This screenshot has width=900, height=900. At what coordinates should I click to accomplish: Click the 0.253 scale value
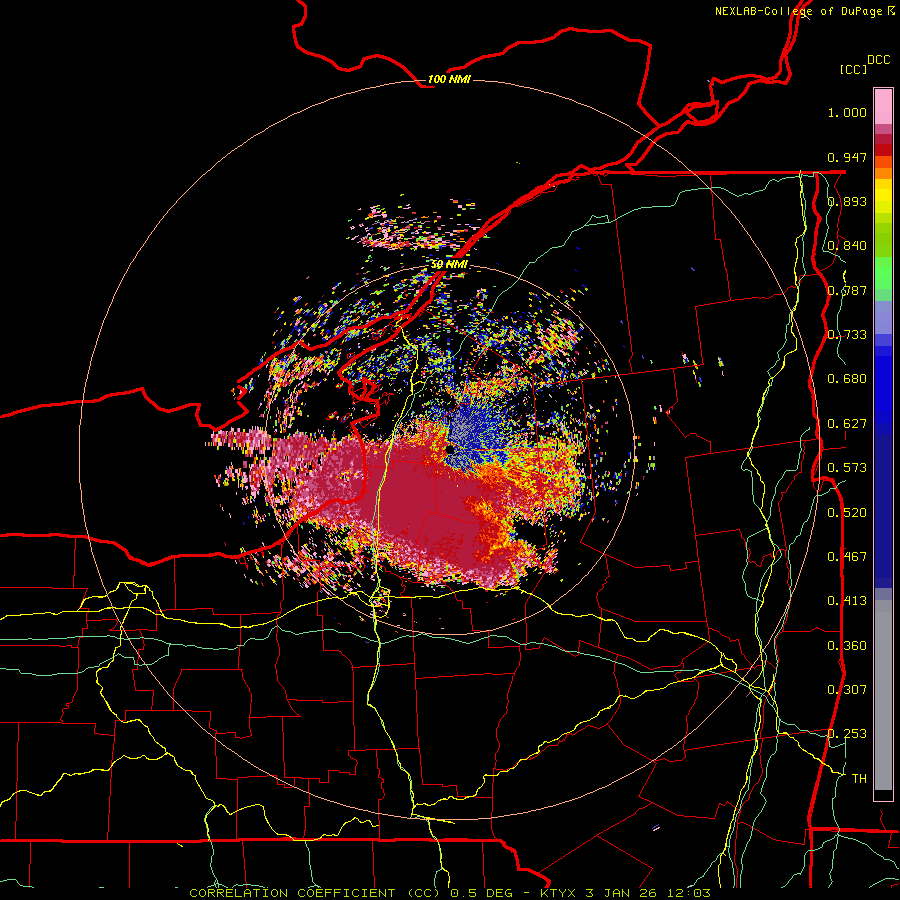pyautogui.click(x=847, y=734)
